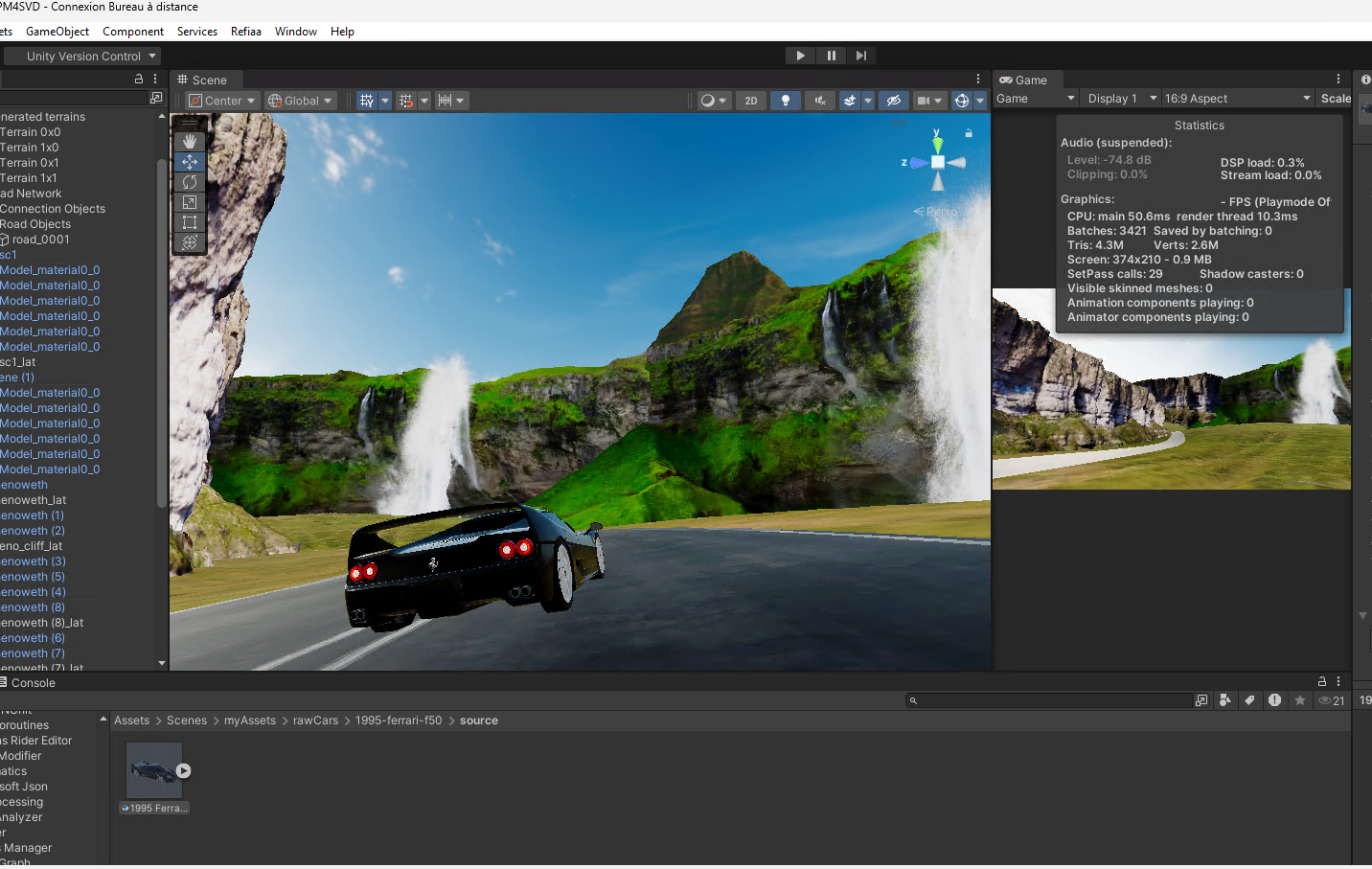Toggle scene audio mute button
This screenshot has width=1372, height=869.
pyautogui.click(x=820, y=101)
